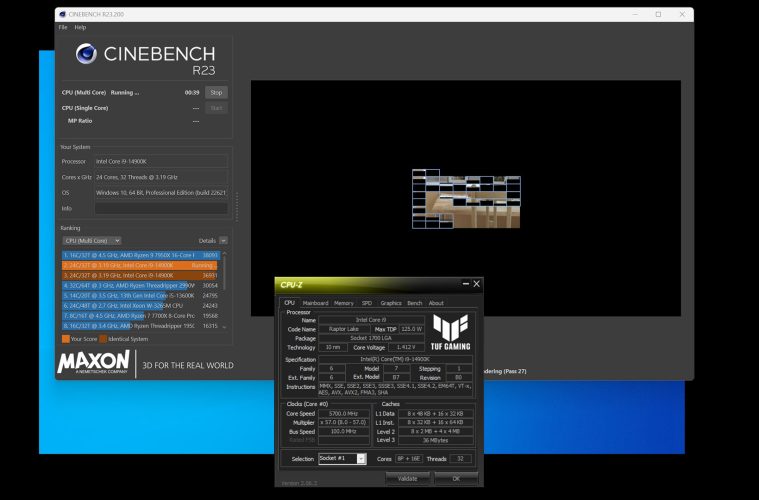Select ranking row 8 Threadripper score 16315
Image resolution: width=759 pixels, height=500 pixels.
point(141,326)
